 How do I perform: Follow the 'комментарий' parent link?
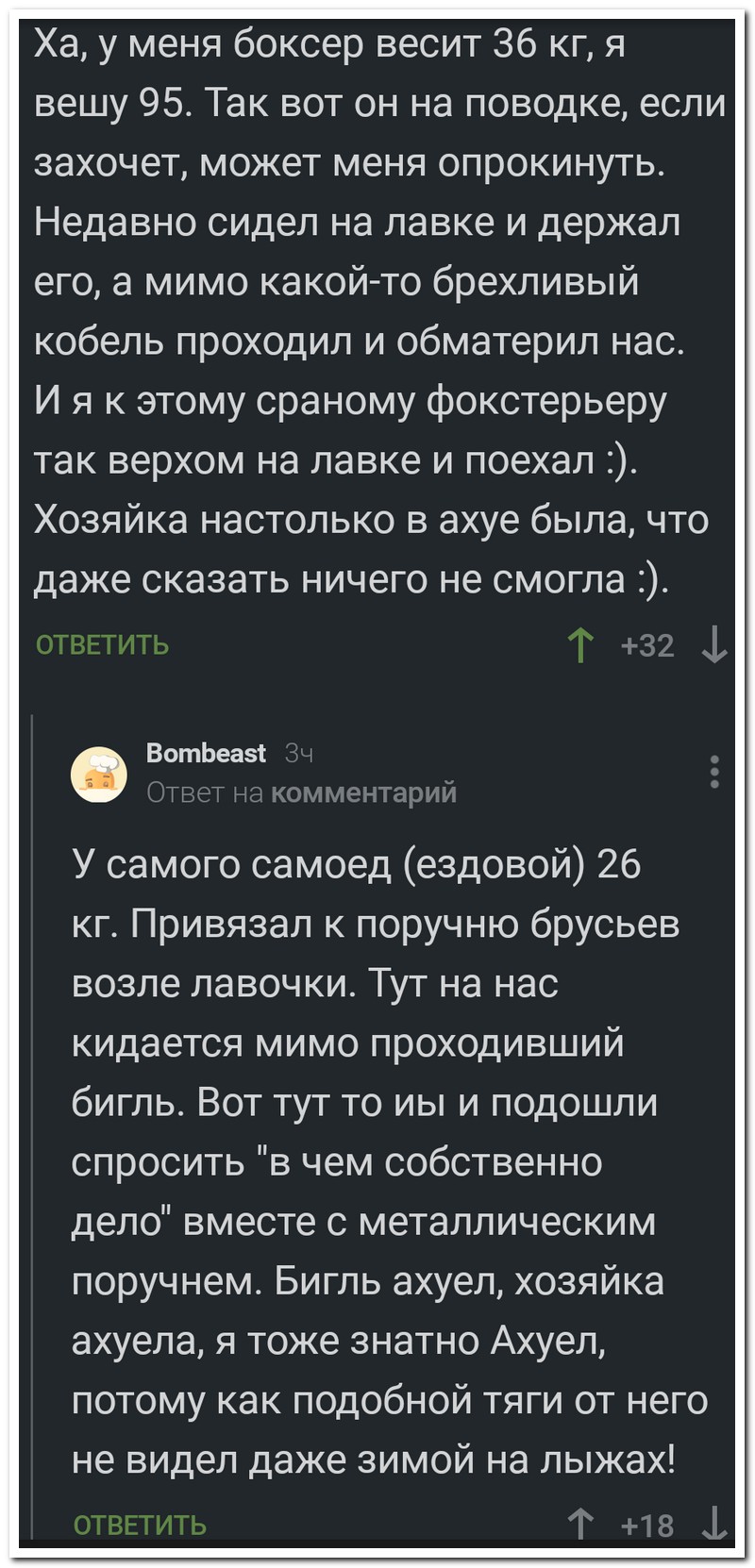point(363,792)
